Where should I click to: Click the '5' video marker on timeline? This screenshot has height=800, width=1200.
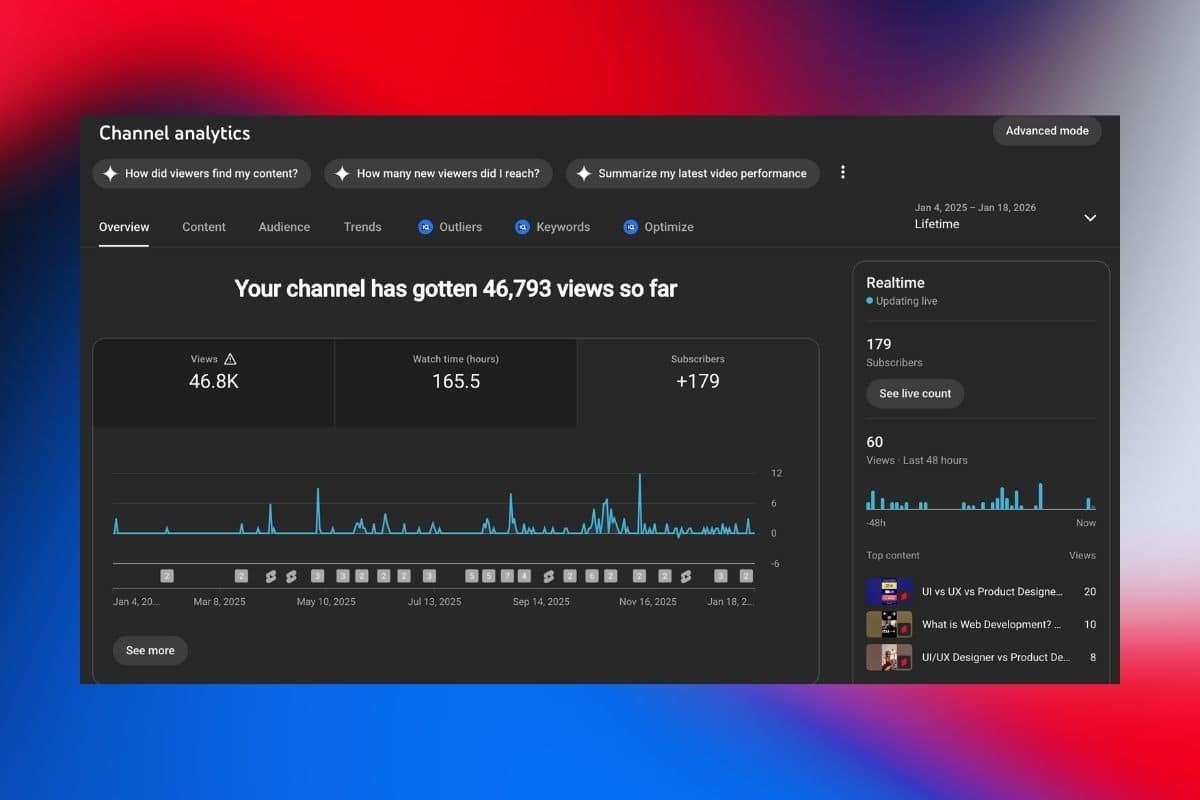[472, 576]
